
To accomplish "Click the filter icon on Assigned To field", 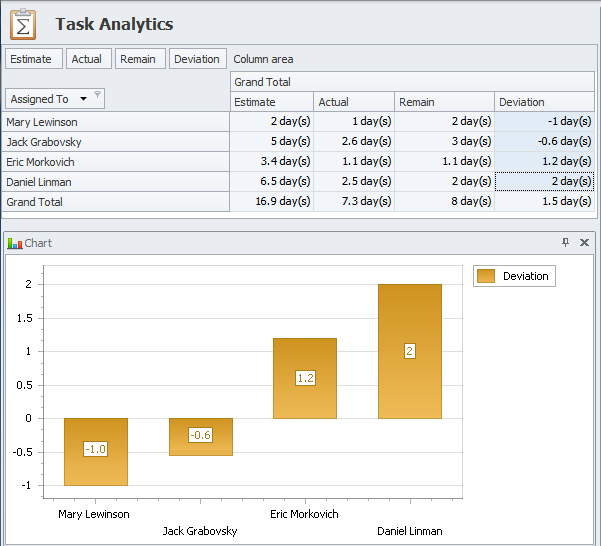I will click(x=97, y=97).
